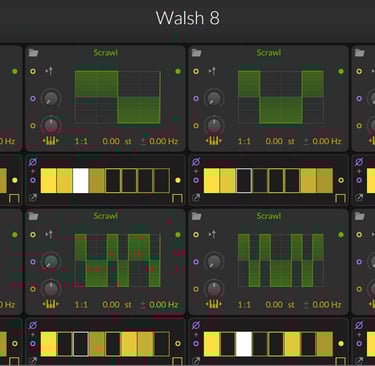Image resolution: width=375 pixels, height=366 pixels.
Task: Click the square pulse-shape icon on the Steps module under top-right Scrawl
Action: 340,198
